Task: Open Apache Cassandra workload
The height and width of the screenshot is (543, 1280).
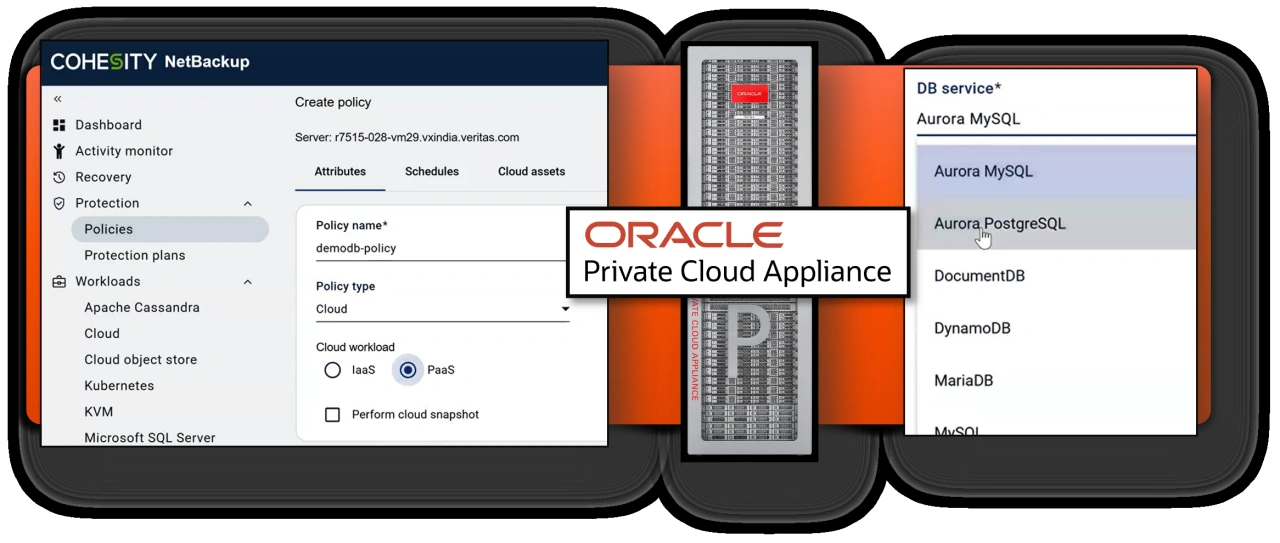Action: point(141,307)
